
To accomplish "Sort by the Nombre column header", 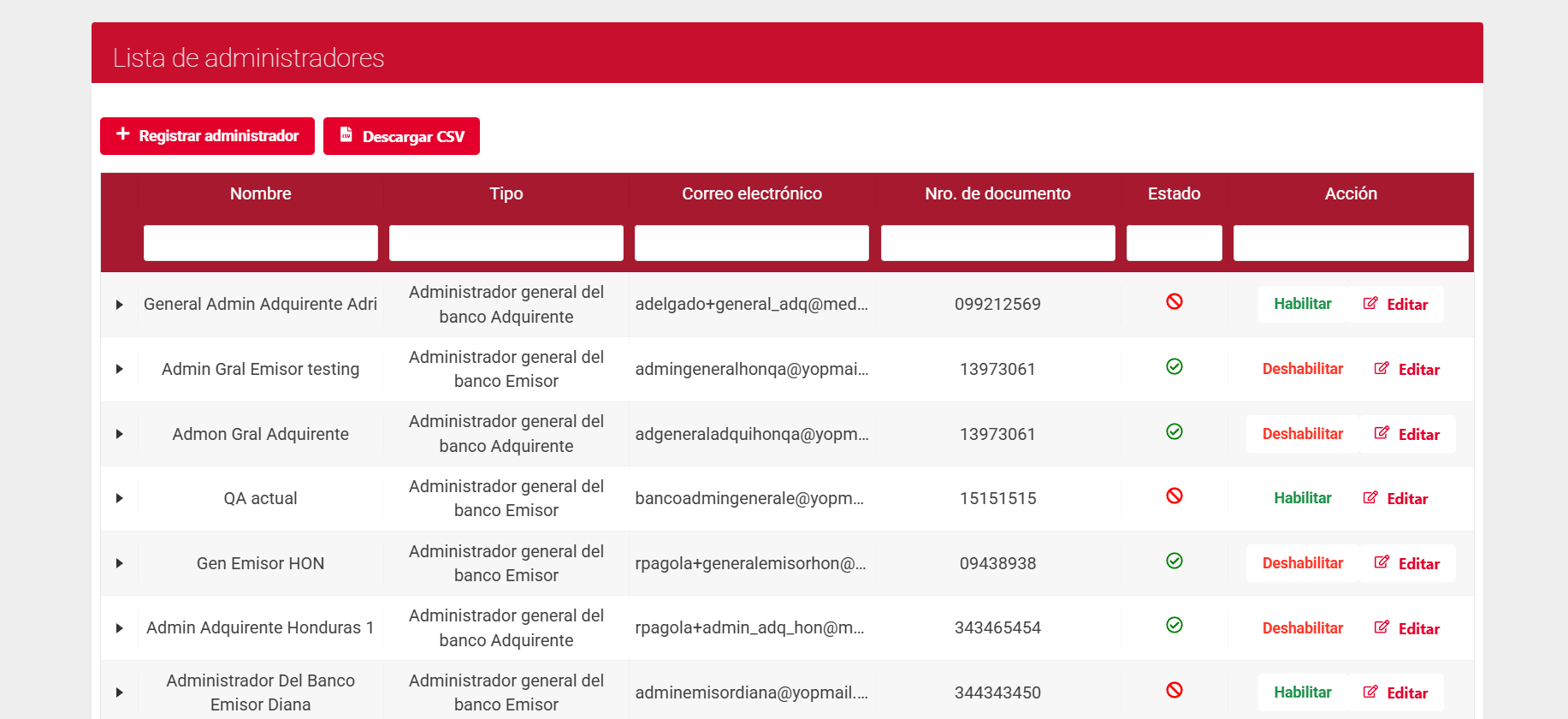I will 260,194.
